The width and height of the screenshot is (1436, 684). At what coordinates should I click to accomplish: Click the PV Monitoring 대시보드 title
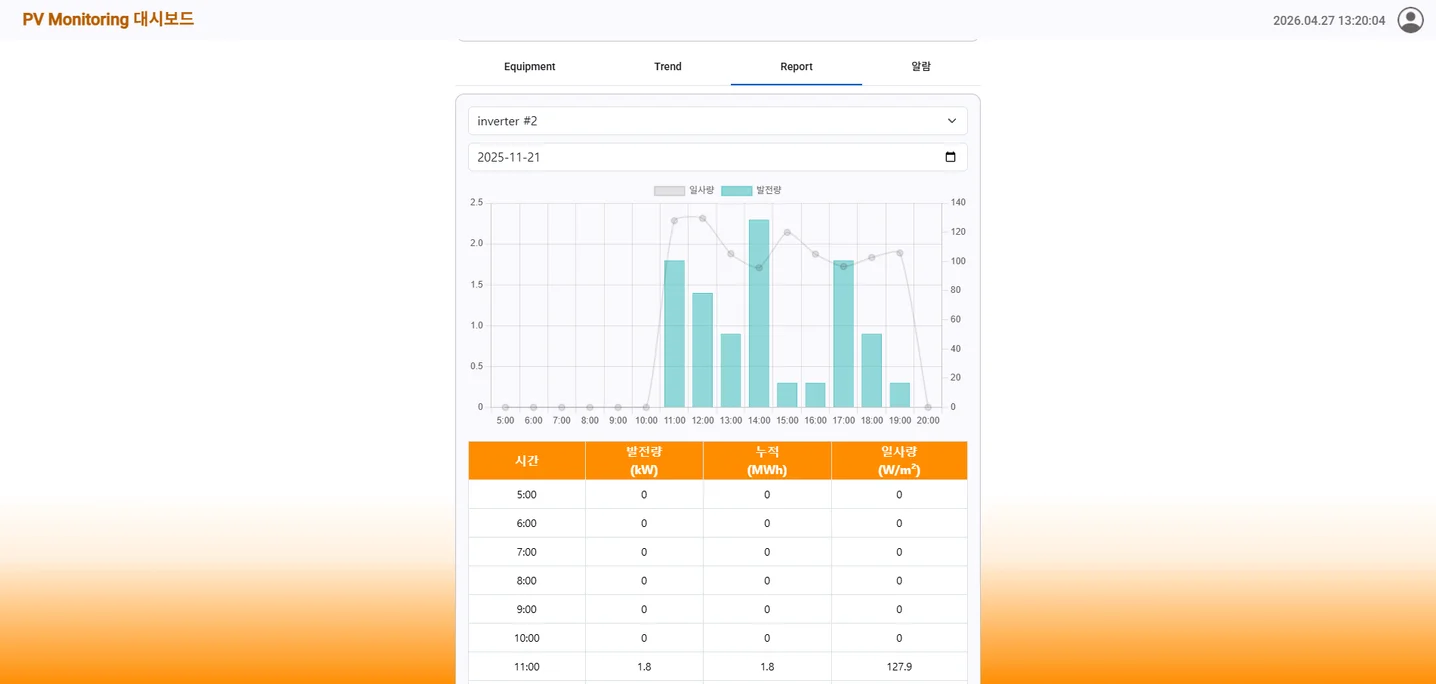tap(108, 19)
